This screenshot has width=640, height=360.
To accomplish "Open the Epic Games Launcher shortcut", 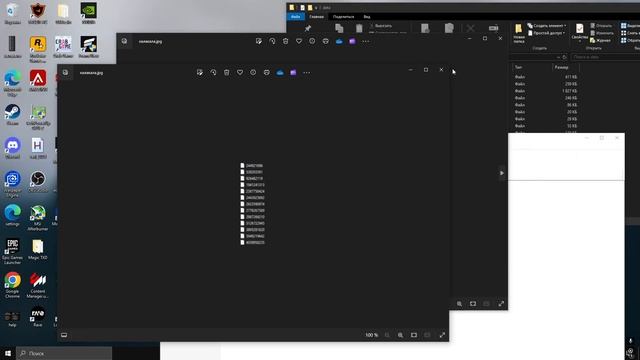I will 13,251.
